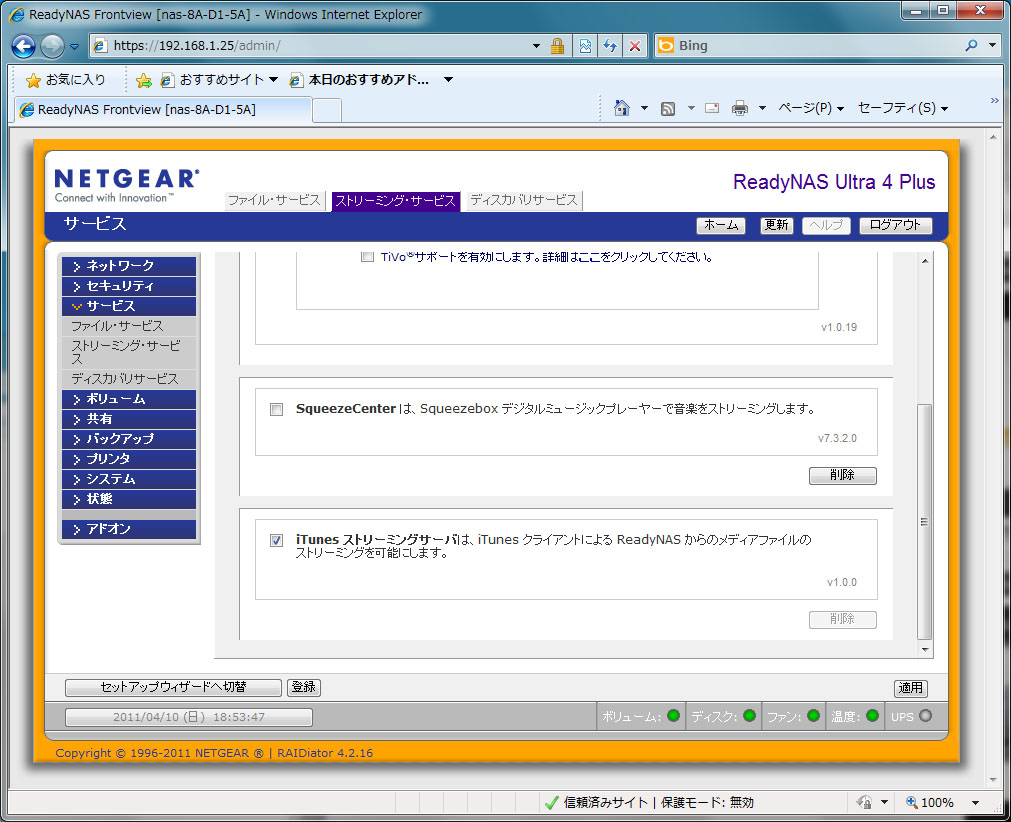Uncheck the iTunes ストリーミングサーバ checkbox
1011x822 pixels.
[277, 540]
